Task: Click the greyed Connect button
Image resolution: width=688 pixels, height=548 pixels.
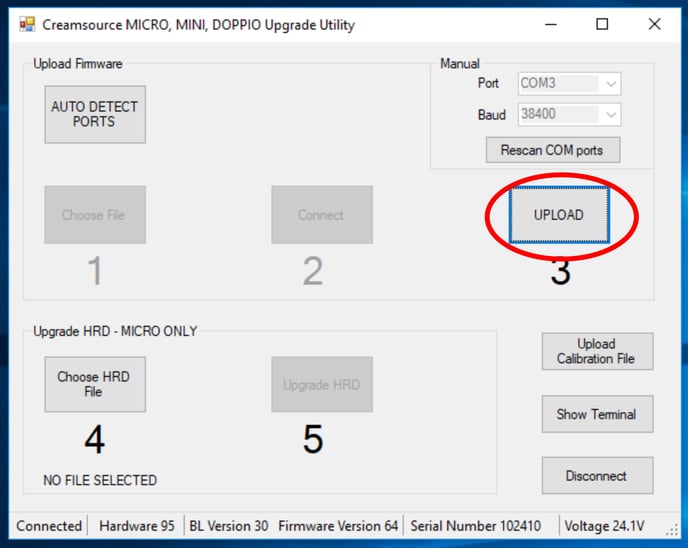Action: point(322,215)
